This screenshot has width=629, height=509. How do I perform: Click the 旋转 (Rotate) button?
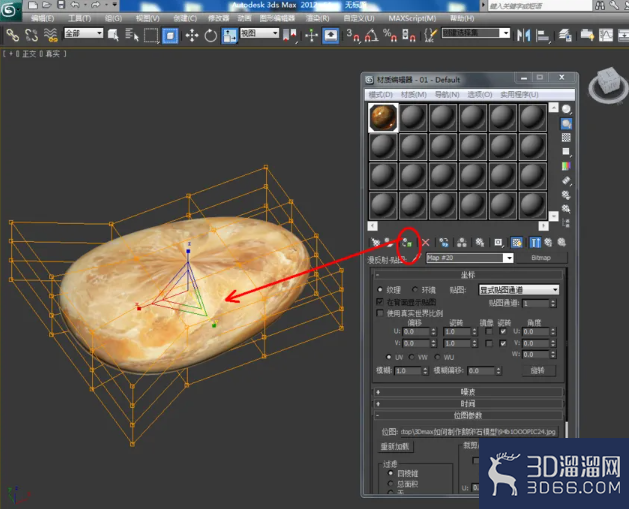tap(539, 370)
